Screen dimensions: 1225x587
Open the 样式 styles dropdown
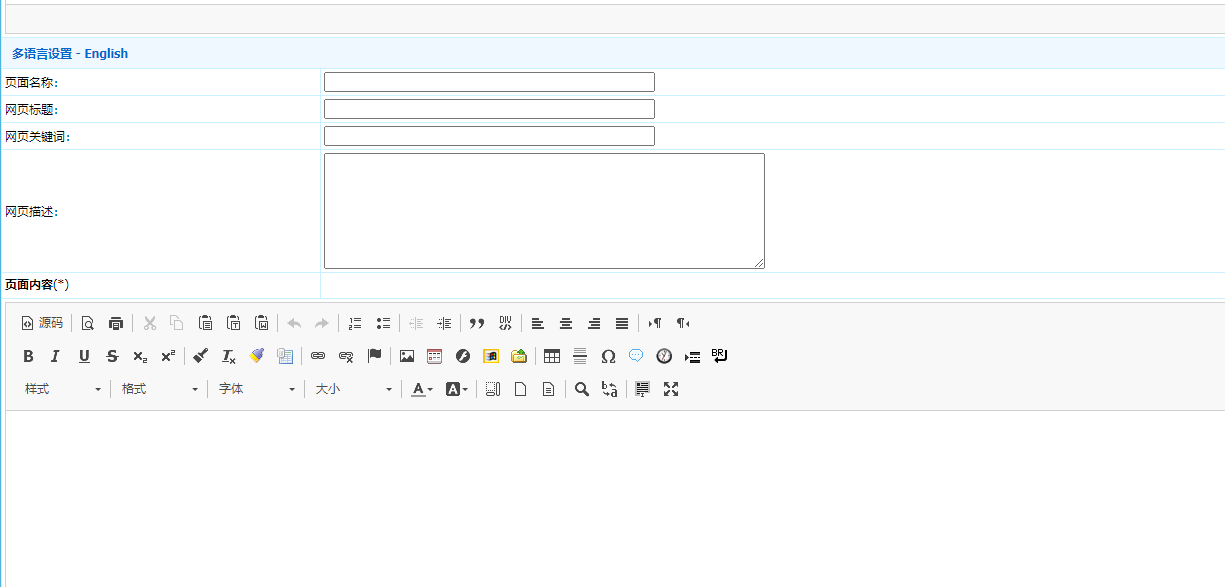63,389
